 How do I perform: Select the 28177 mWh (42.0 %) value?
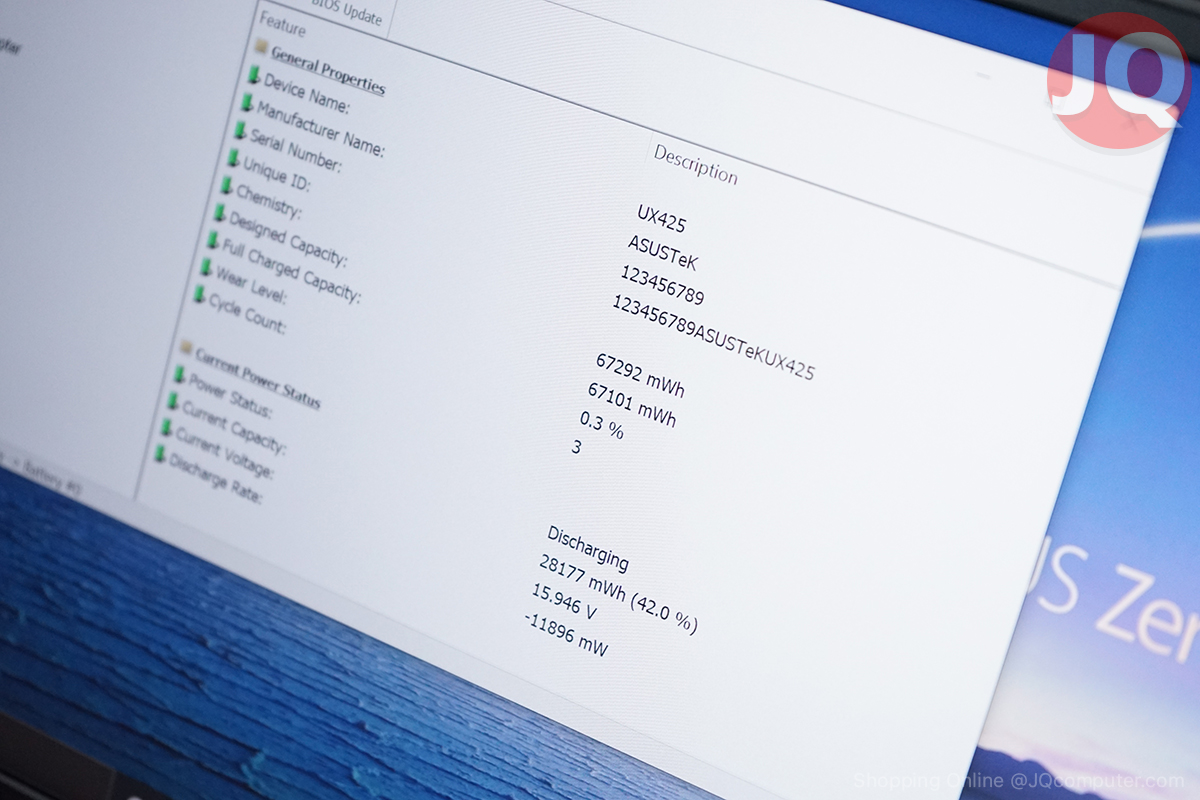(618, 594)
